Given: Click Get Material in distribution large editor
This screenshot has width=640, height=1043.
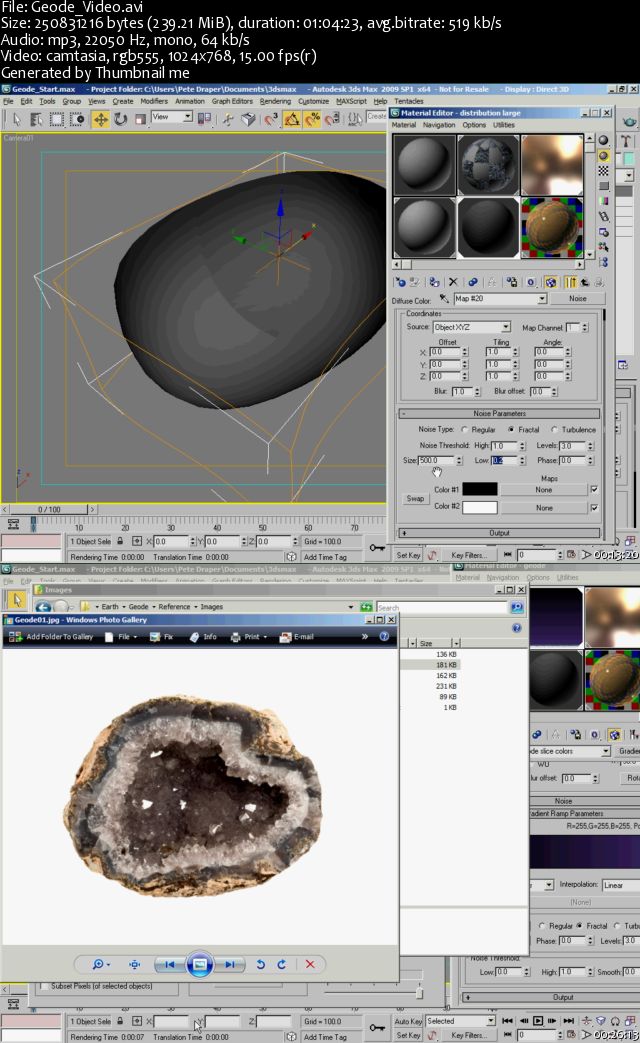Looking at the screenshot, I should [400, 282].
